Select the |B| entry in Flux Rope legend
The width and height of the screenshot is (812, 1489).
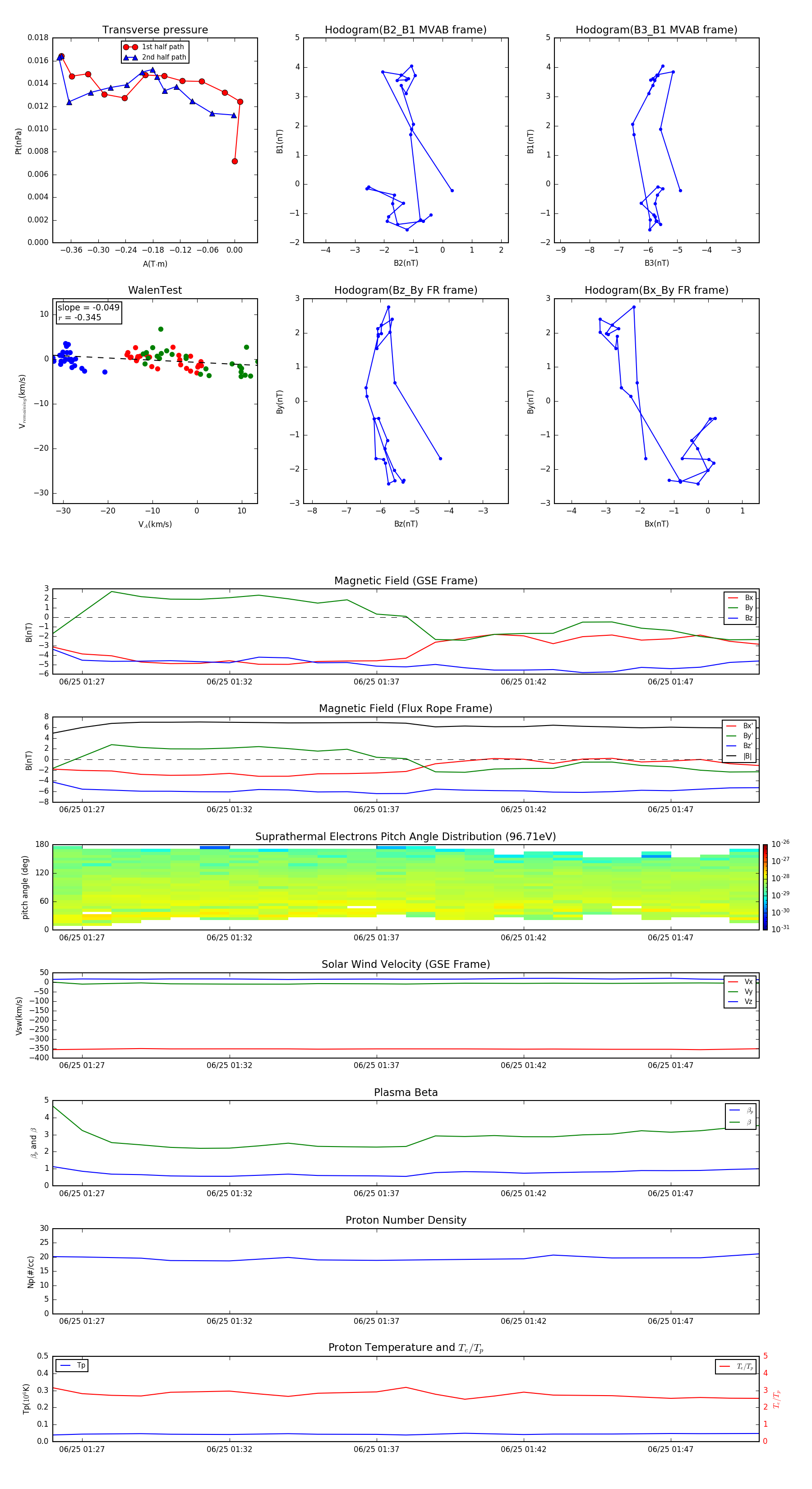coord(740,756)
